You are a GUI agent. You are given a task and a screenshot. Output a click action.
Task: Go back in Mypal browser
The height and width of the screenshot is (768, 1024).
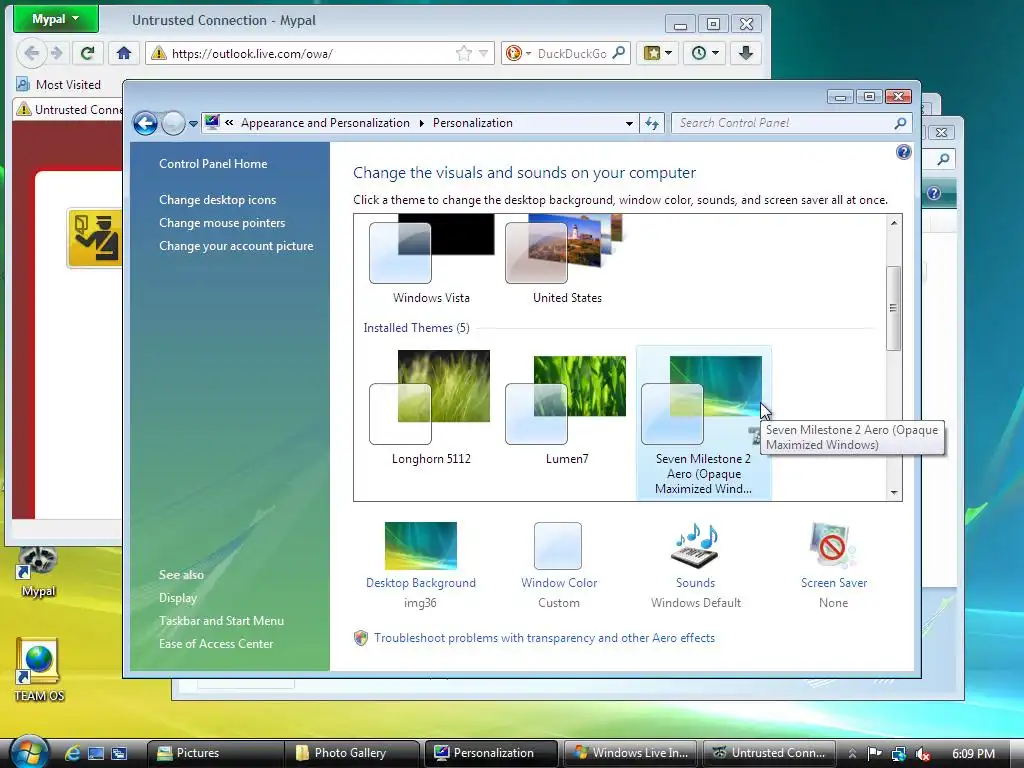pyautogui.click(x=31, y=54)
